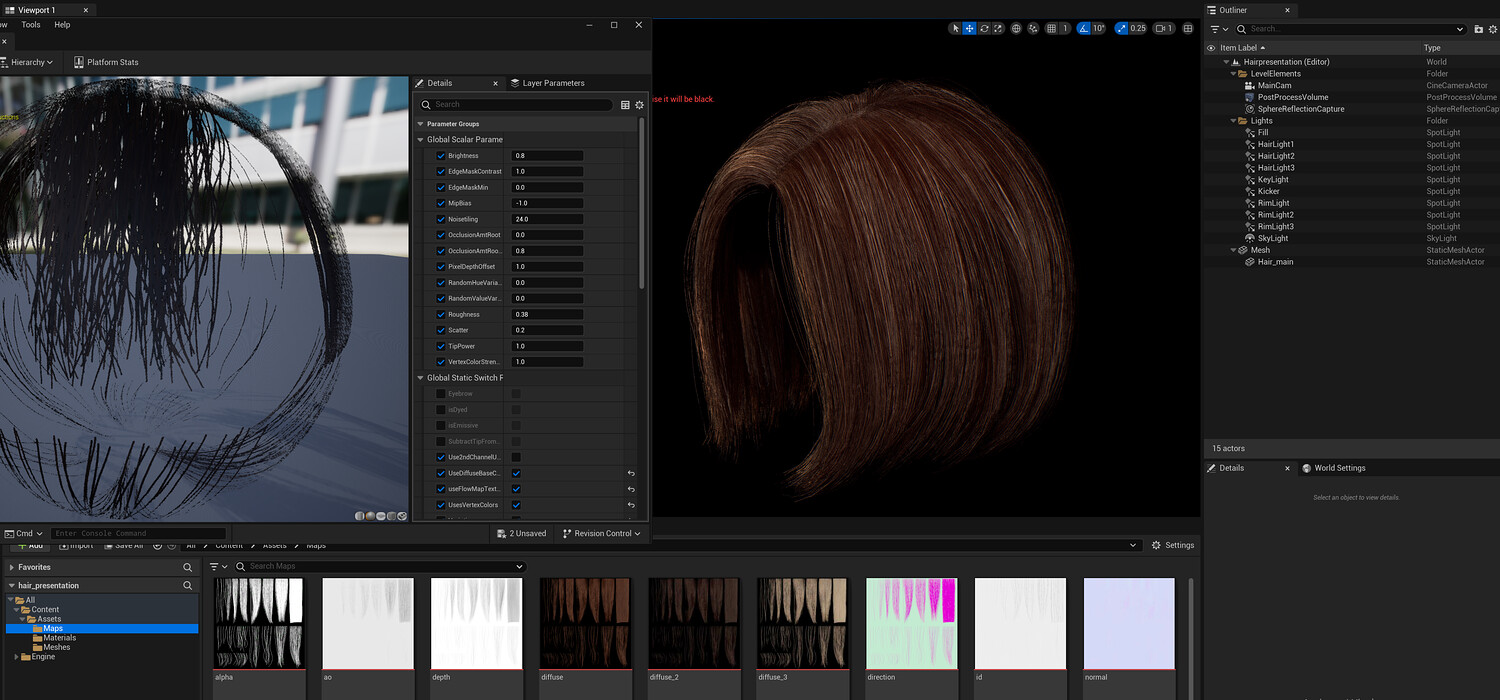
Task: Select the Scale transform tool
Action: pyautogui.click(x=998, y=29)
